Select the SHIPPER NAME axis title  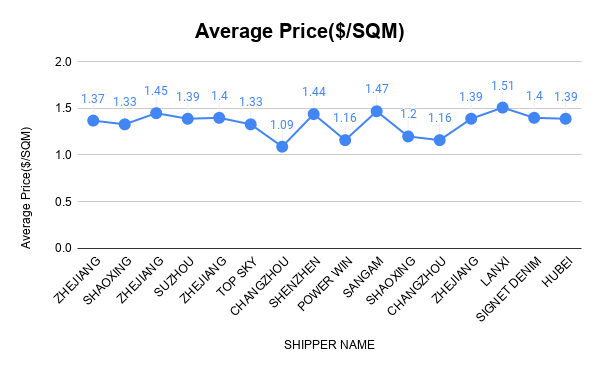(329, 345)
